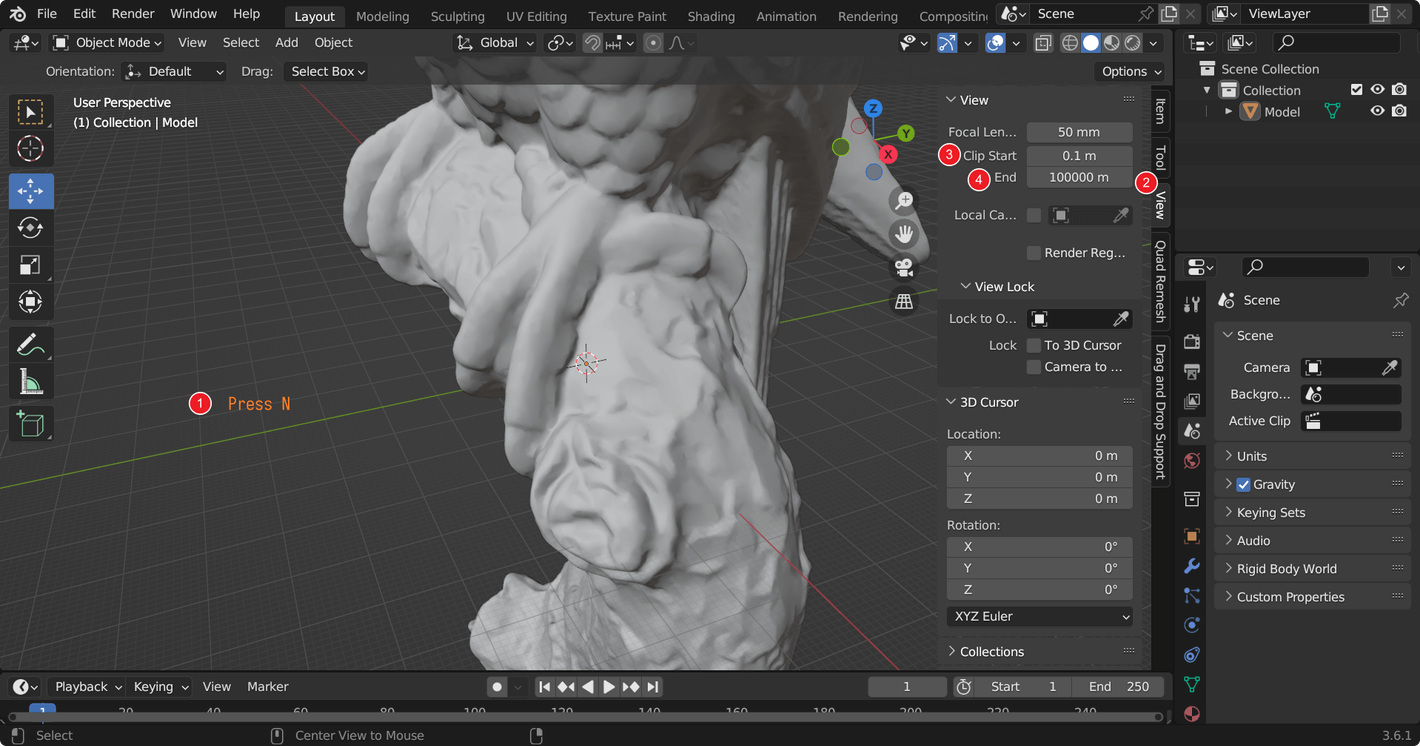Select the Transform tool
1420x746 pixels.
tap(31, 302)
